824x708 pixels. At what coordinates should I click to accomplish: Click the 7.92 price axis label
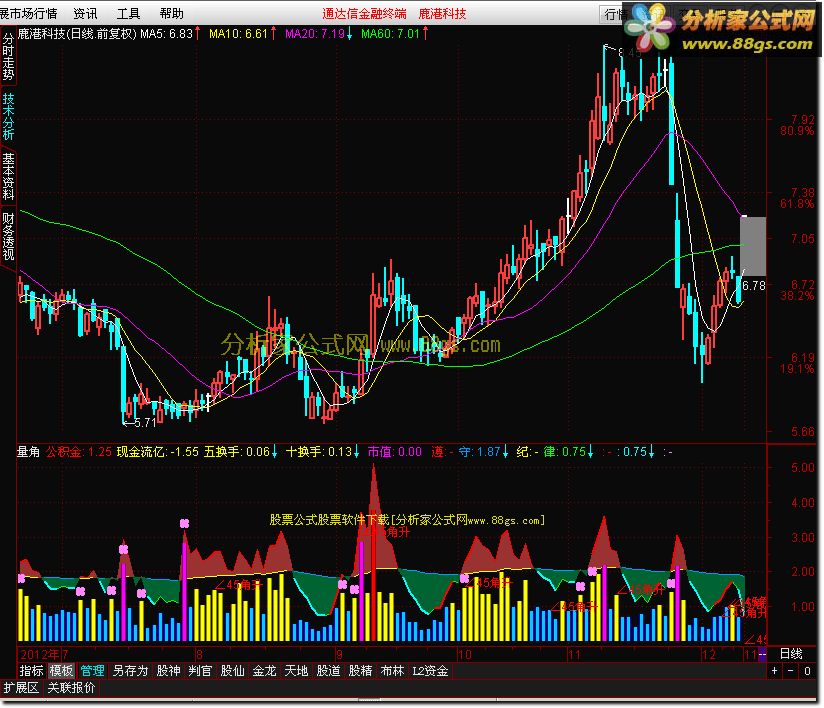click(x=802, y=119)
